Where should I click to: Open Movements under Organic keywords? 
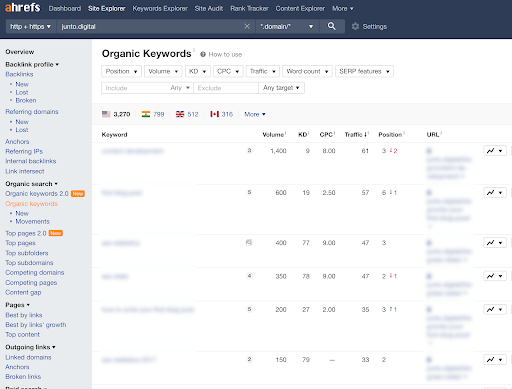pyautogui.click(x=32, y=221)
